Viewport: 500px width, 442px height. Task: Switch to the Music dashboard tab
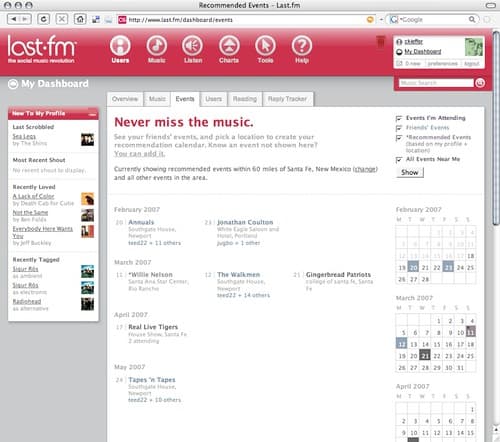pos(157,99)
